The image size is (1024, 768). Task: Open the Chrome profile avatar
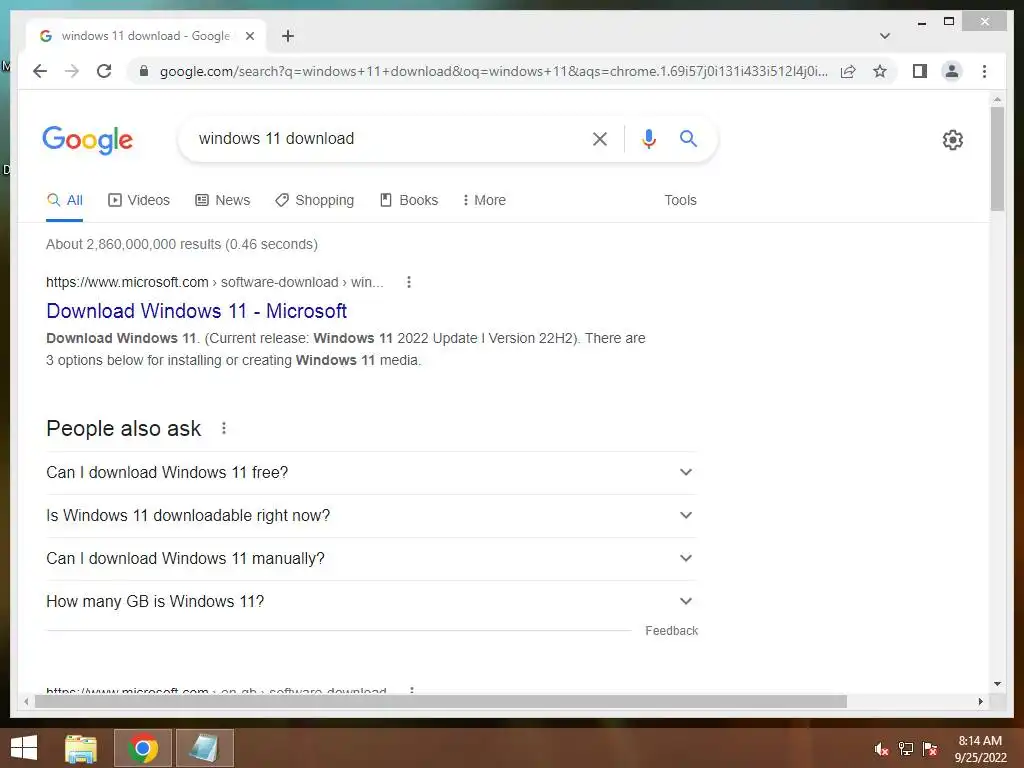952,71
